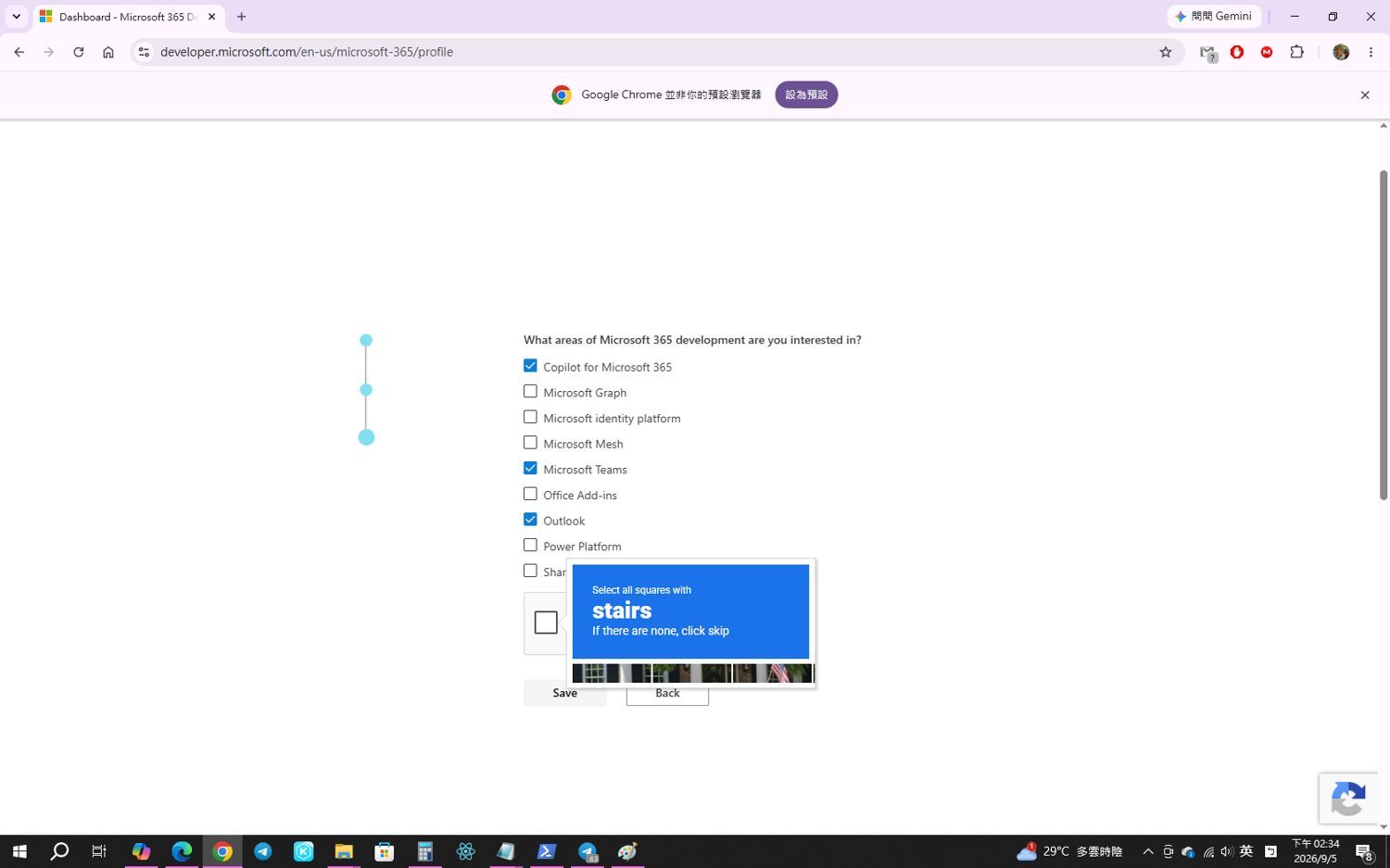Click the page vertical scrollbar thumb

tap(1384, 335)
